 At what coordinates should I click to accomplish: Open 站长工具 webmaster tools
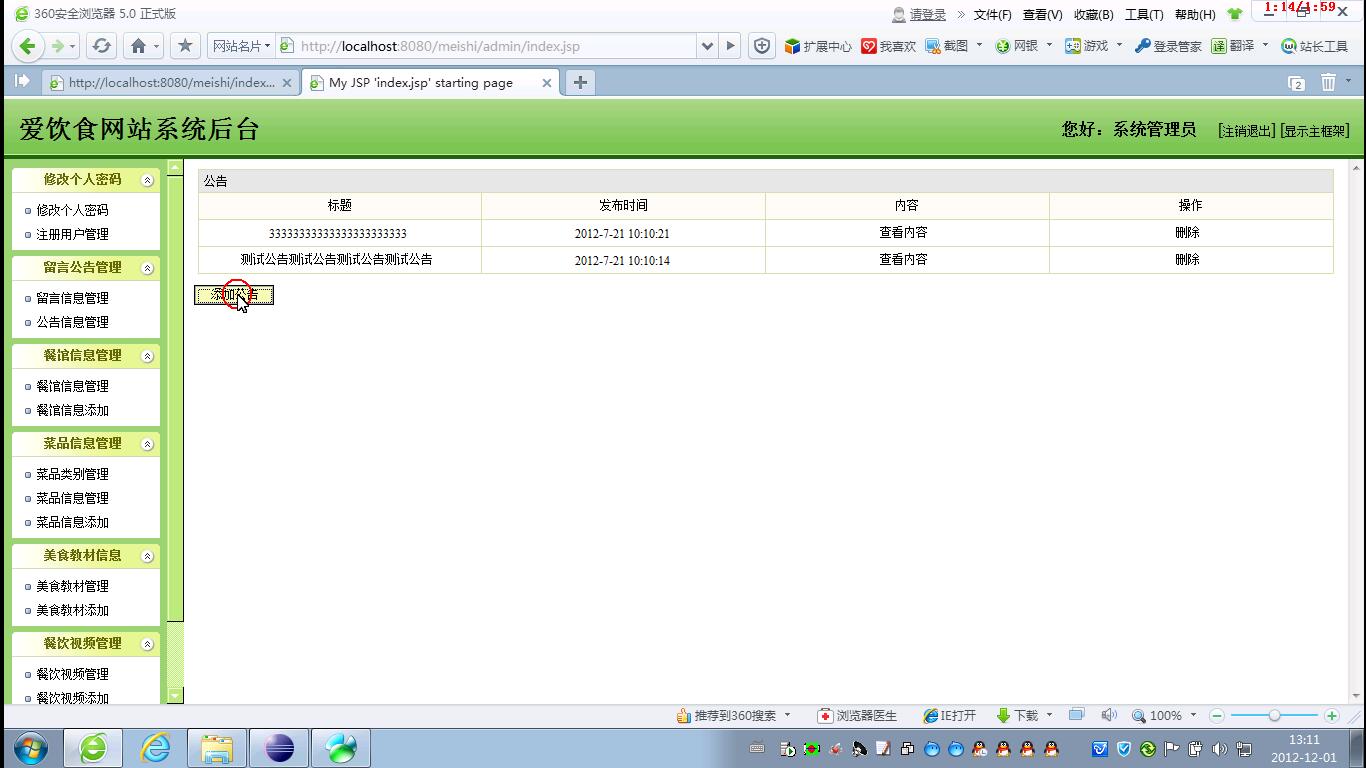[x=1315, y=46]
